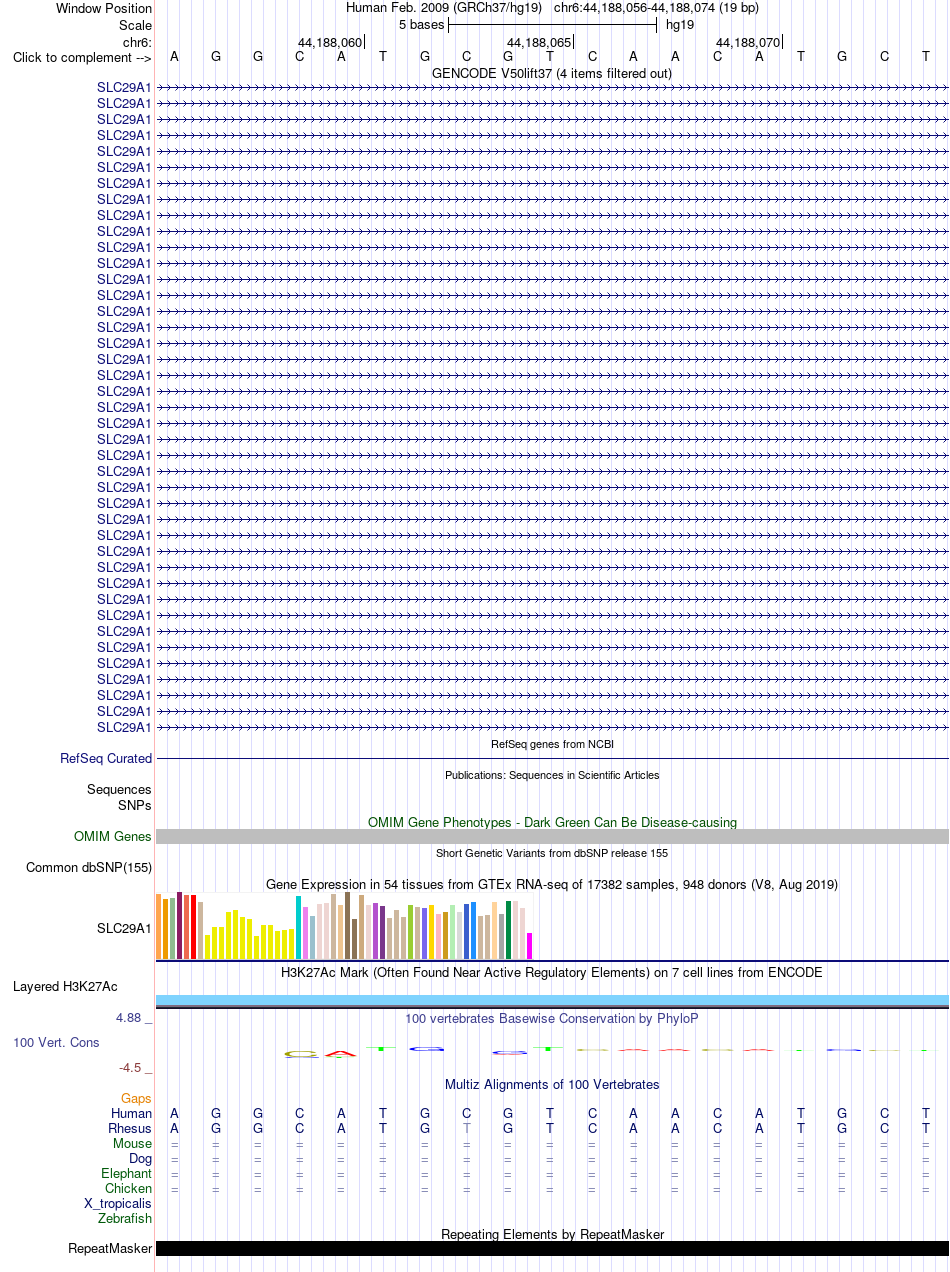950x1272 pixels.
Task: Click the Scale track label
Action: coord(135,25)
